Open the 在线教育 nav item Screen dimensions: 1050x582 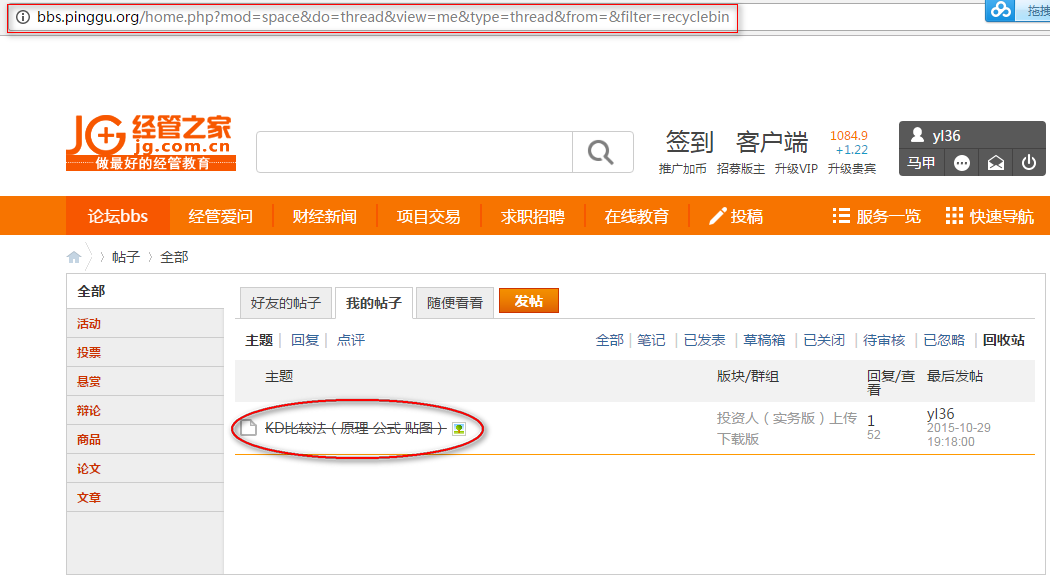[x=637, y=216]
